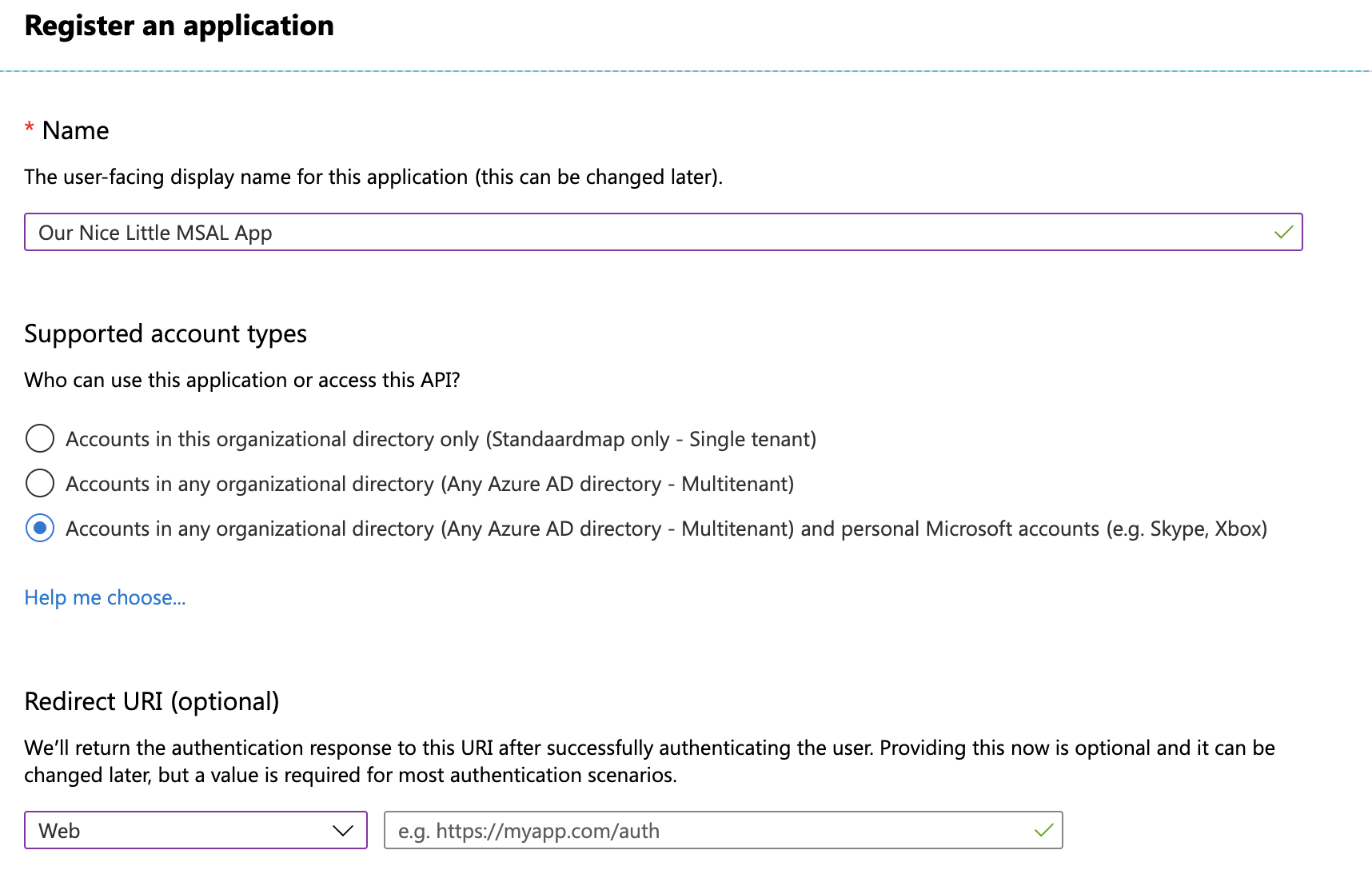This screenshot has width=1372, height=894.
Task: Edit the Our Nice Little MSAL App text
Action: coord(156,233)
